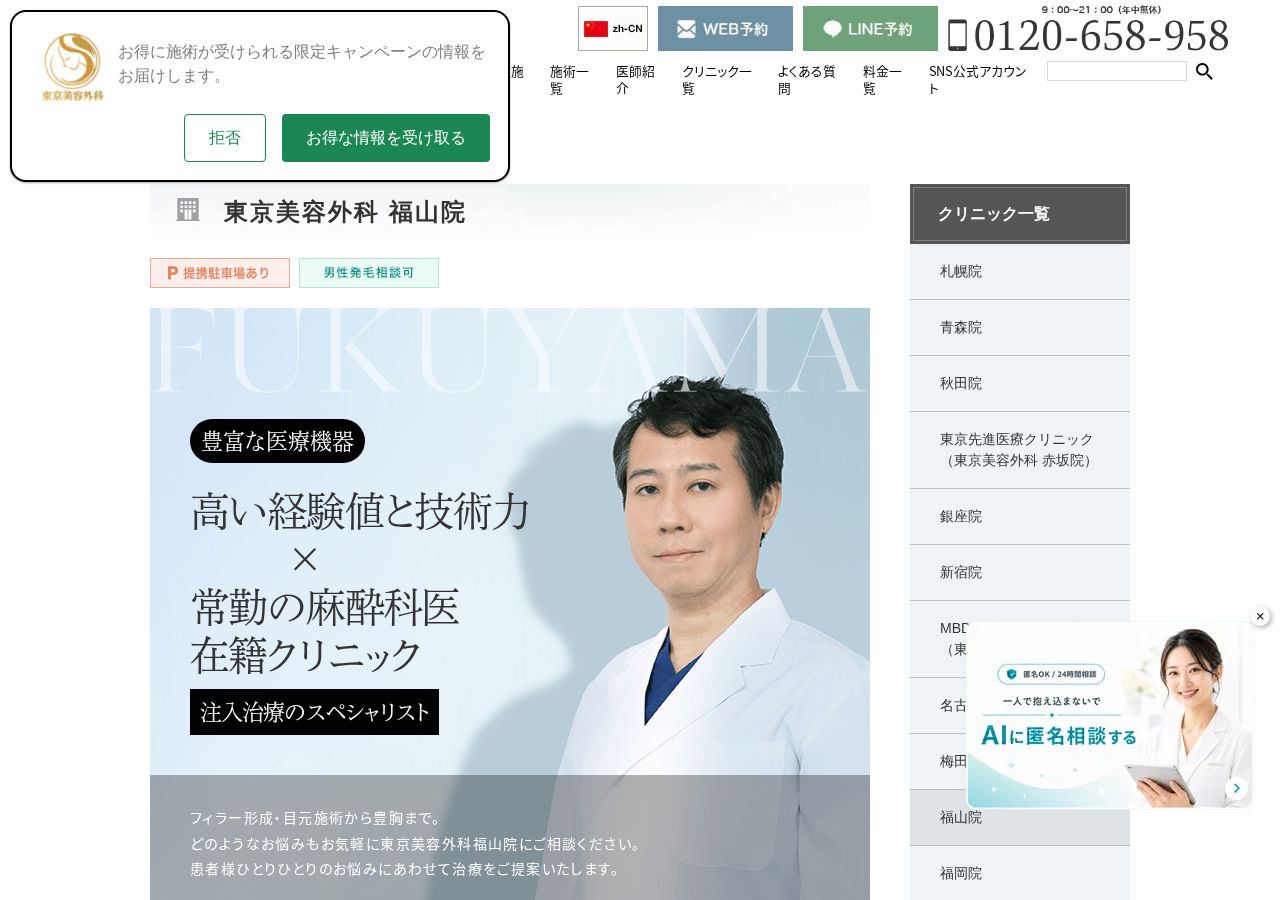The width and height of the screenshot is (1280, 900).
Task: Click the arrow on the AI相談 banner
Action: 1236,788
